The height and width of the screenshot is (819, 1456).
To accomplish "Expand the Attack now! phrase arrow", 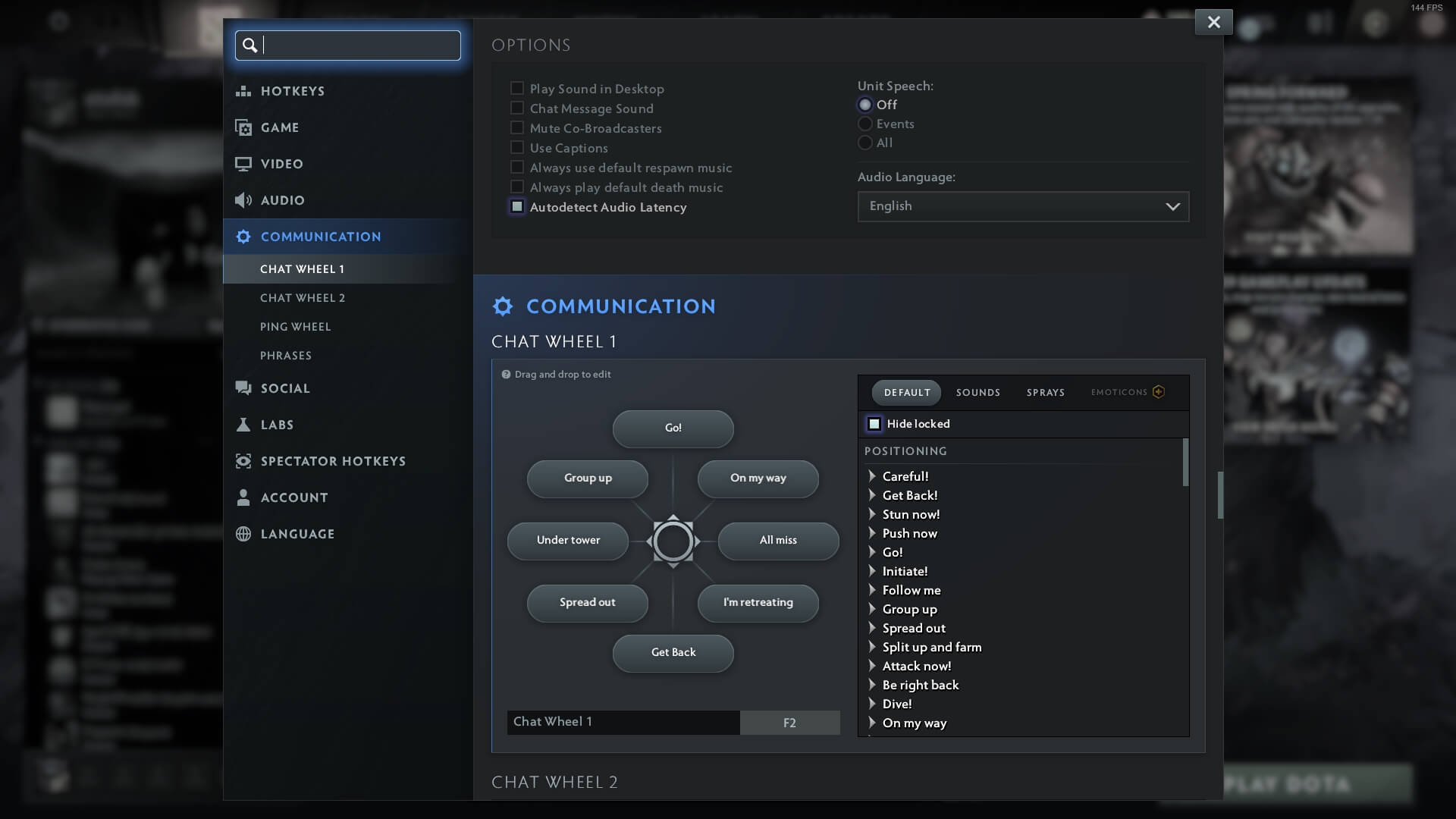I will point(872,666).
